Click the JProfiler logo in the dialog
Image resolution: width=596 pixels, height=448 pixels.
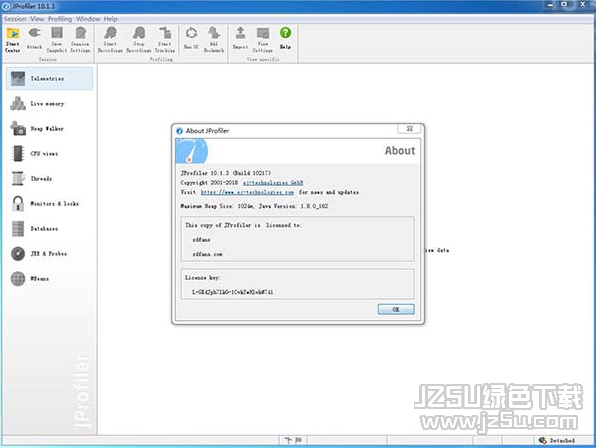[192, 150]
